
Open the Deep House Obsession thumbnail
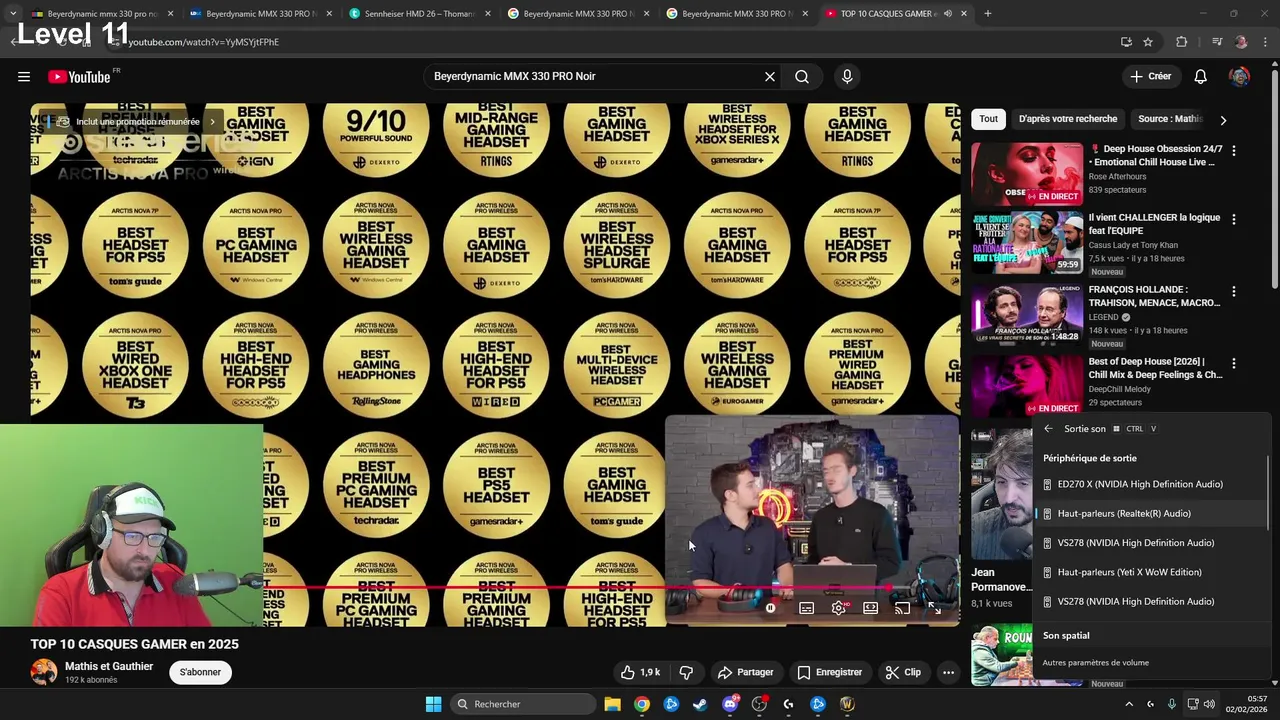1027,173
